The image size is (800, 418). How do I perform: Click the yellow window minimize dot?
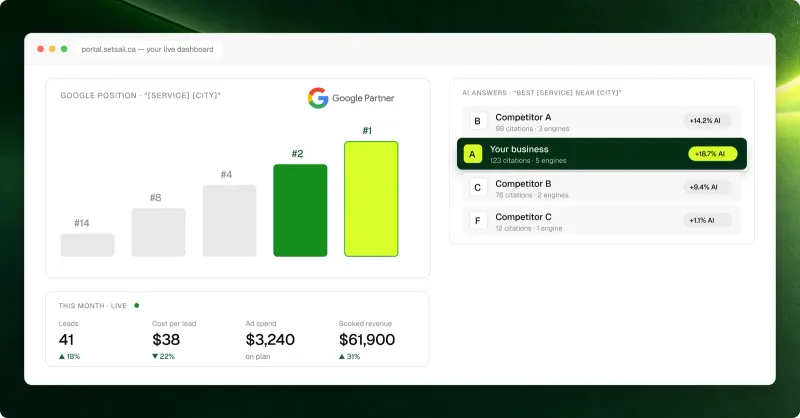(x=52, y=49)
